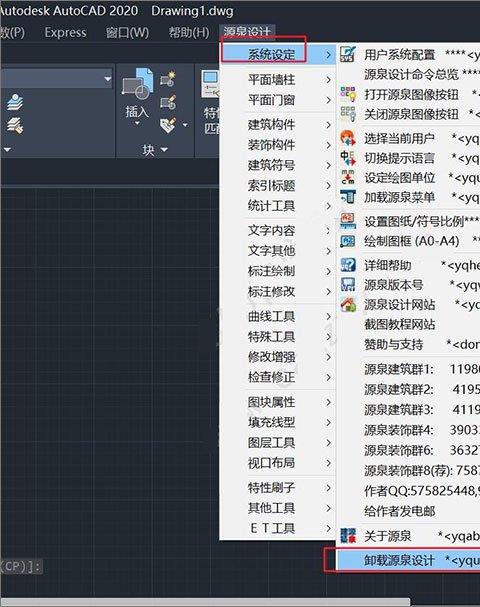Click the layer match pencil icon
This screenshot has height=607, width=480.
coord(15,125)
